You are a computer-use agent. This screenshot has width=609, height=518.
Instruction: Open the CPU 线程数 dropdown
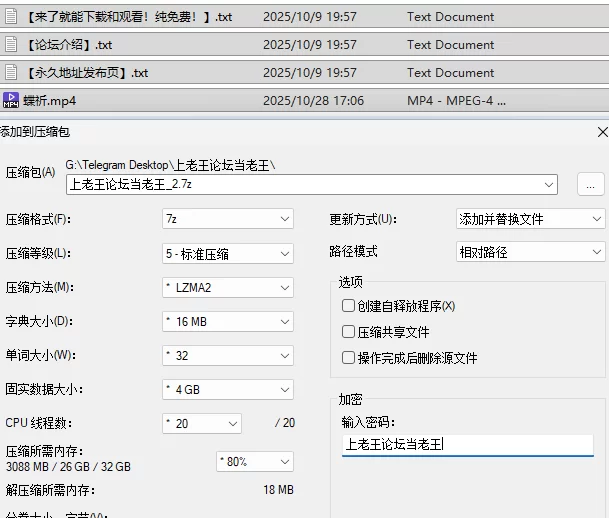[x=202, y=423]
